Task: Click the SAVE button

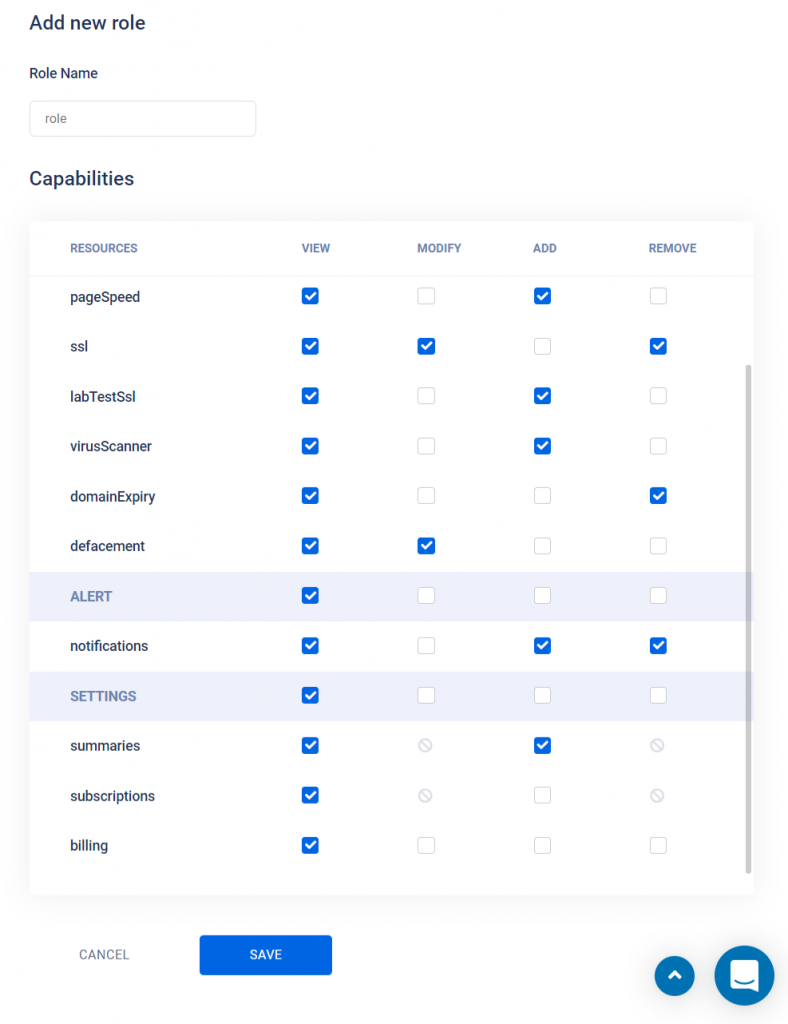Action: [x=266, y=955]
